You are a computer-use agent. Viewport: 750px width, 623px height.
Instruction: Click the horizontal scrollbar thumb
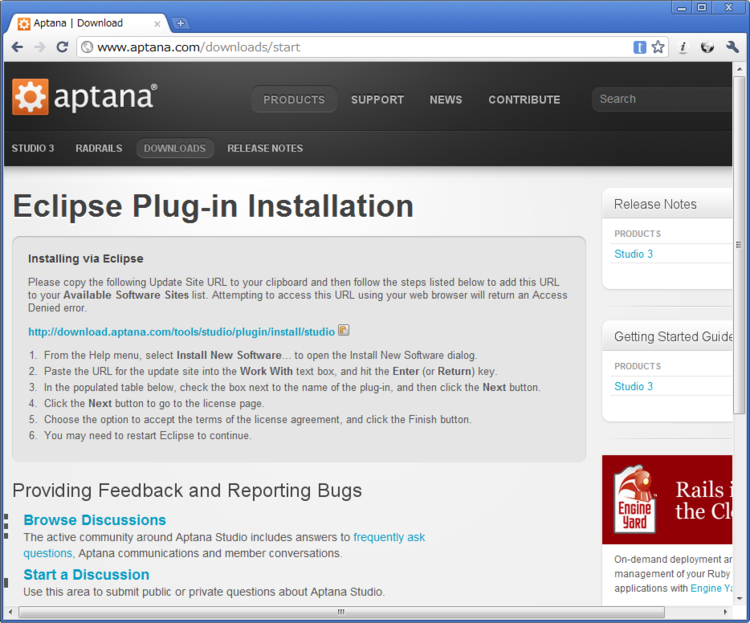point(341,612)
